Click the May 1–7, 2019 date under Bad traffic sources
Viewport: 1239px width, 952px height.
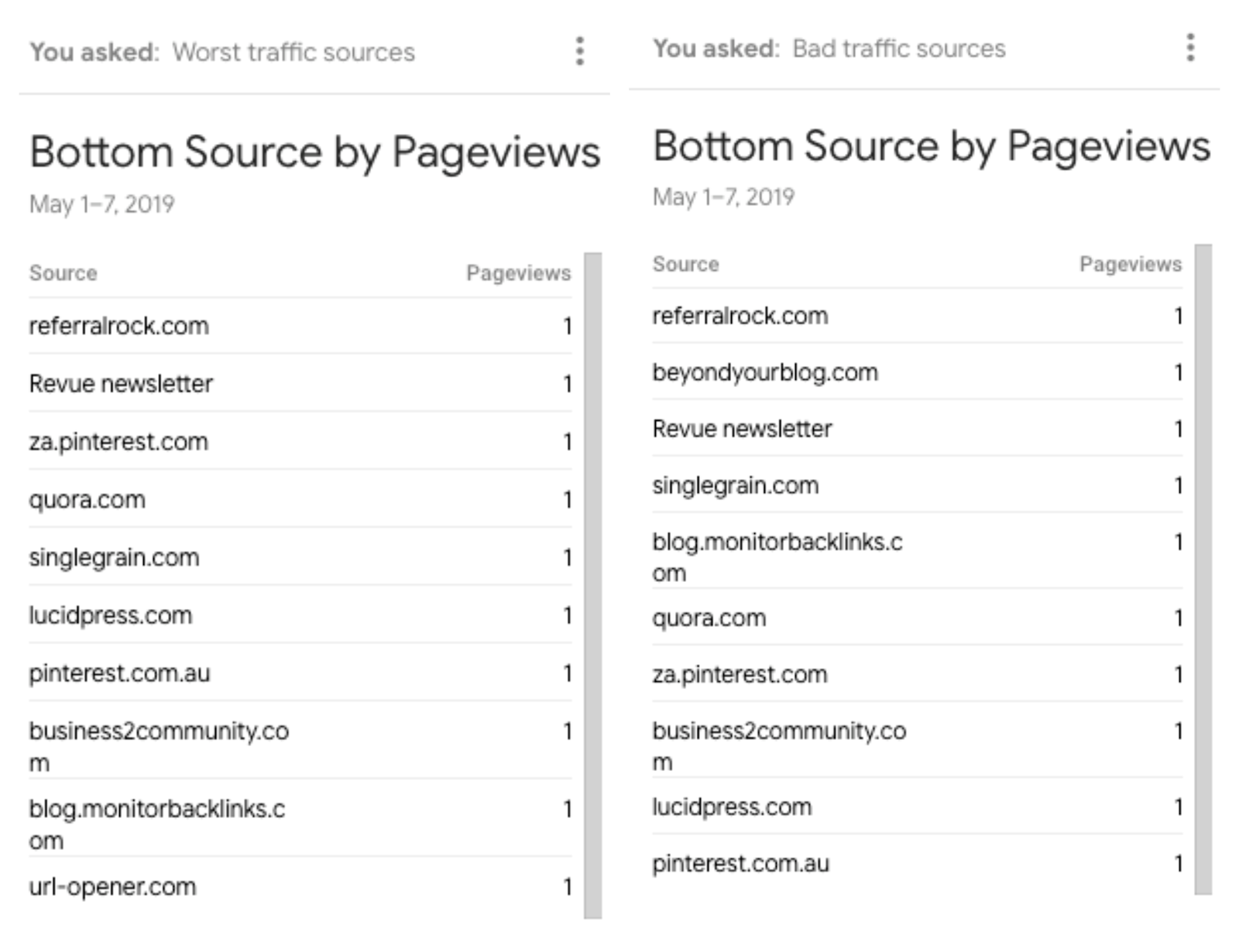pyautogui.click(x=724, y=197)
